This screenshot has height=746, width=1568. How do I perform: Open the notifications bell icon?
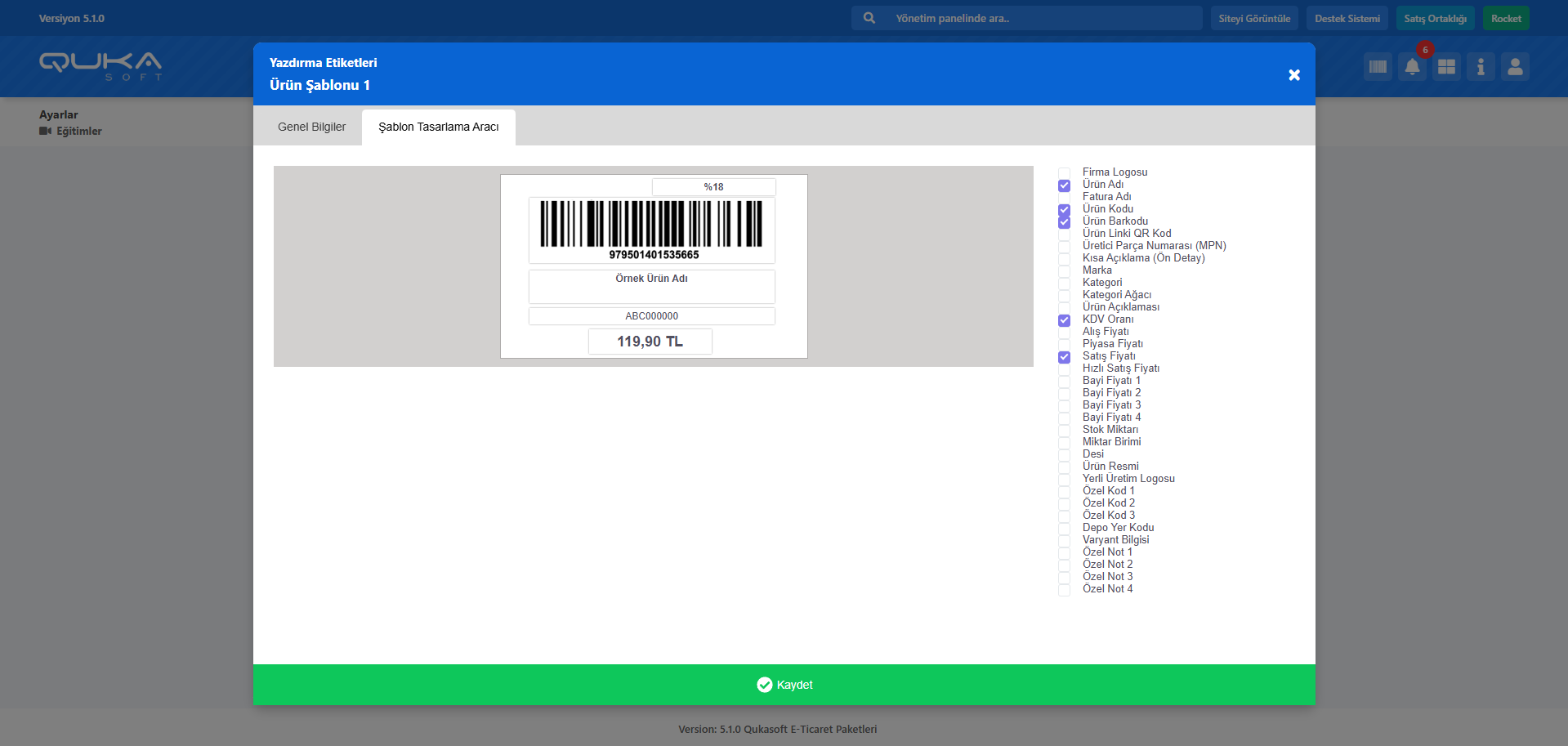click(x=1412, y=67)
